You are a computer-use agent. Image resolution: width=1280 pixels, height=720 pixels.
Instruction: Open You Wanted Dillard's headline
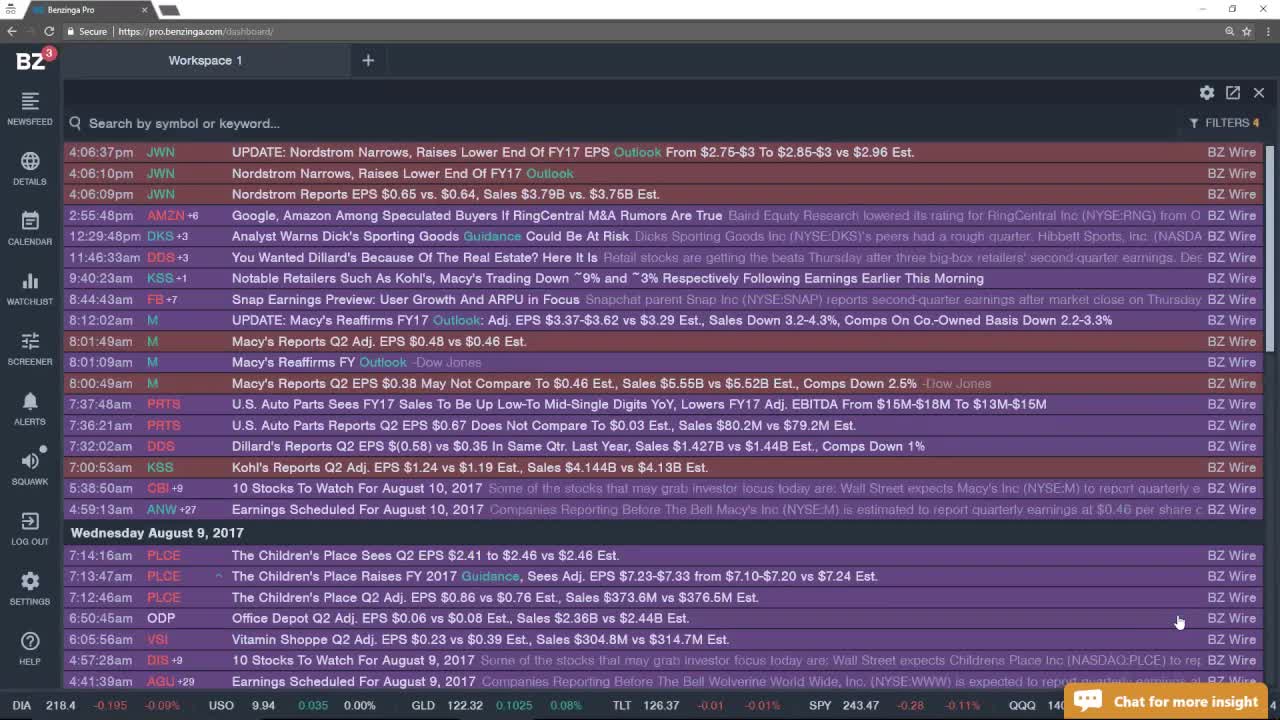tap(414, 257)
